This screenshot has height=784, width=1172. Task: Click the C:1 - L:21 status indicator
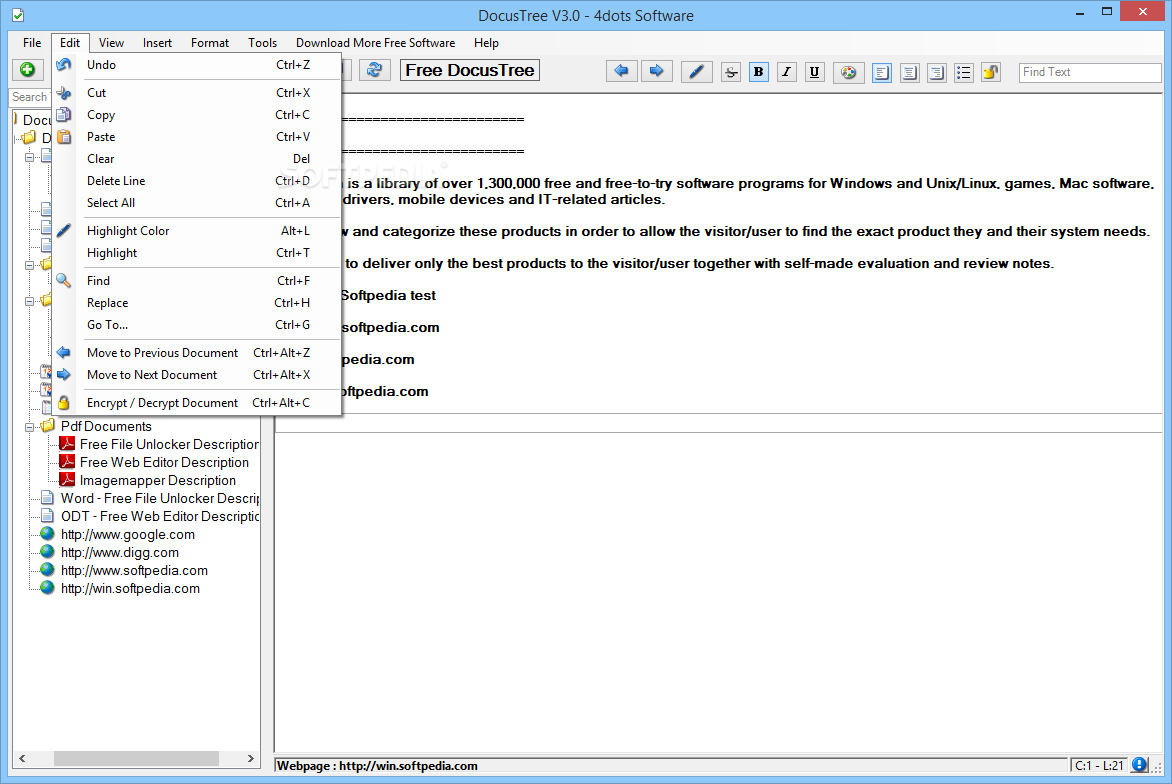point(1099,765)
